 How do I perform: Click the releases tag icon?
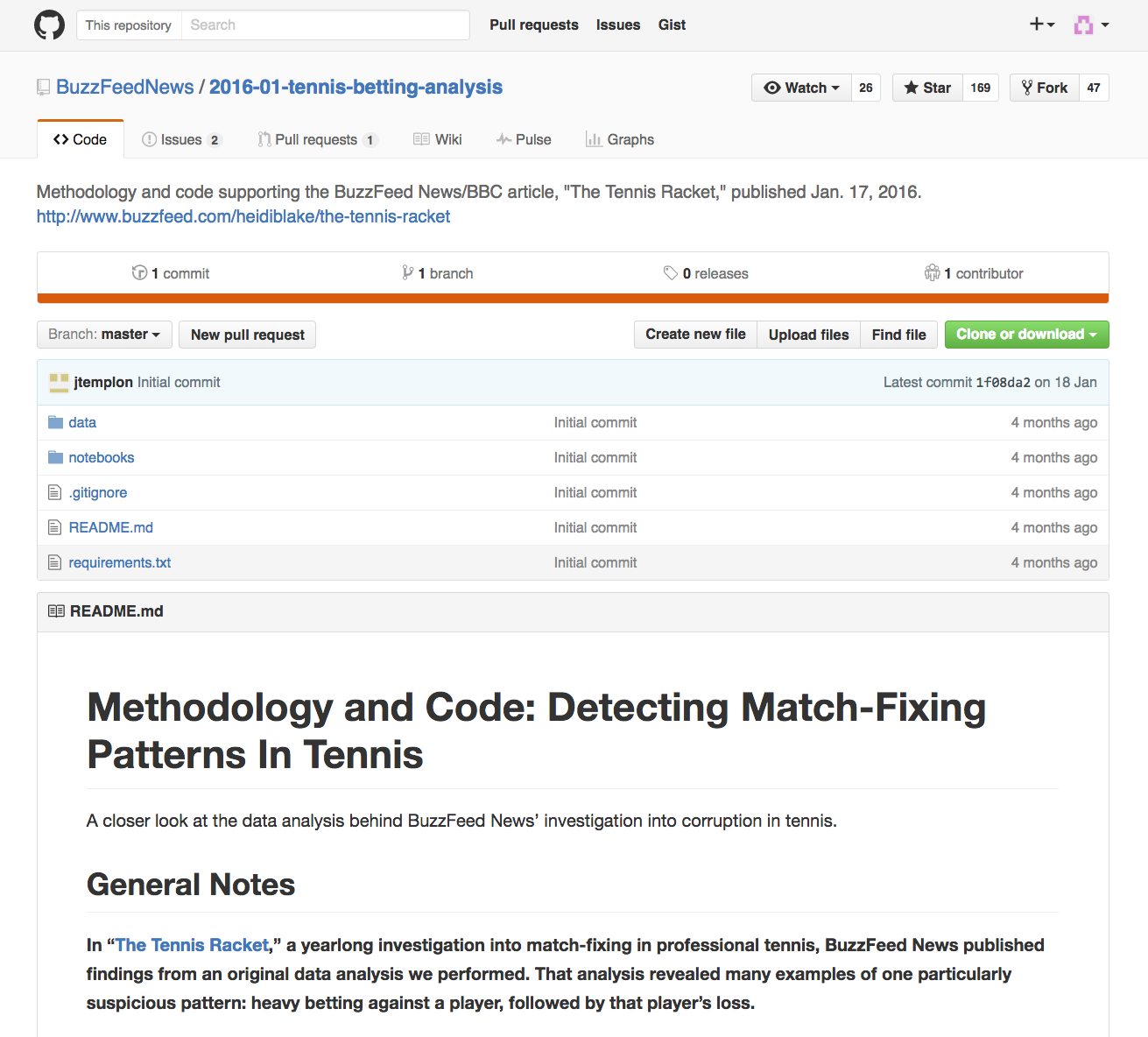(x=671, y=273)
